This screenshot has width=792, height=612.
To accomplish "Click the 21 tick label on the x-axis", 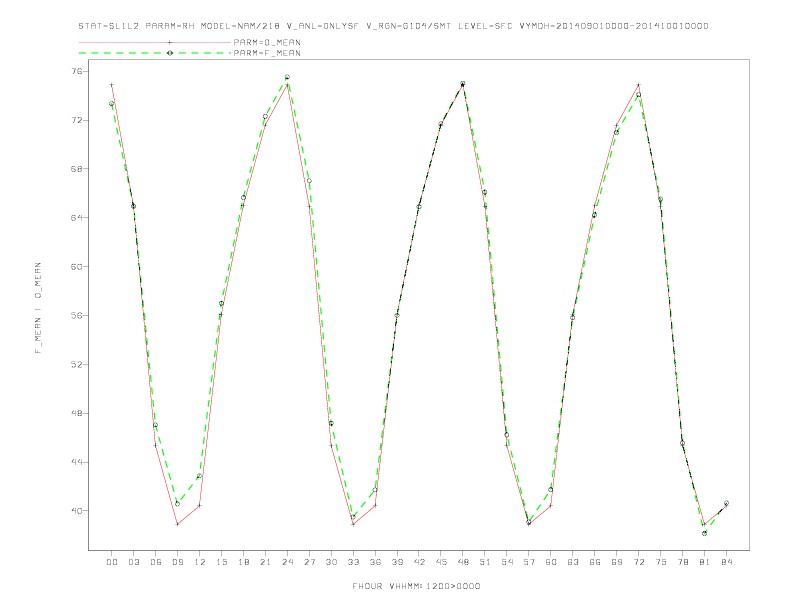I will tap(265, 562).
